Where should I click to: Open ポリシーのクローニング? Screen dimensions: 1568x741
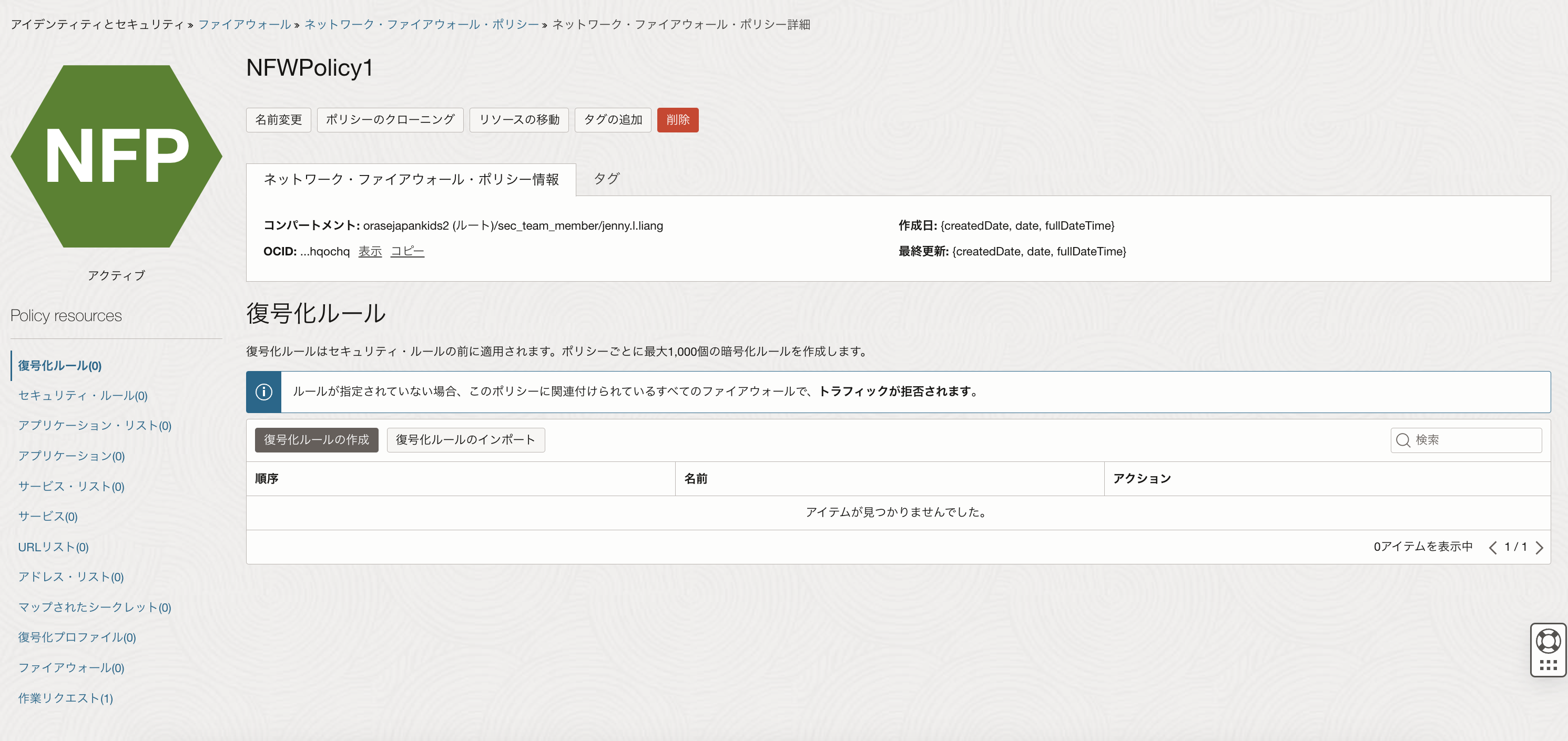pos(390,120)
